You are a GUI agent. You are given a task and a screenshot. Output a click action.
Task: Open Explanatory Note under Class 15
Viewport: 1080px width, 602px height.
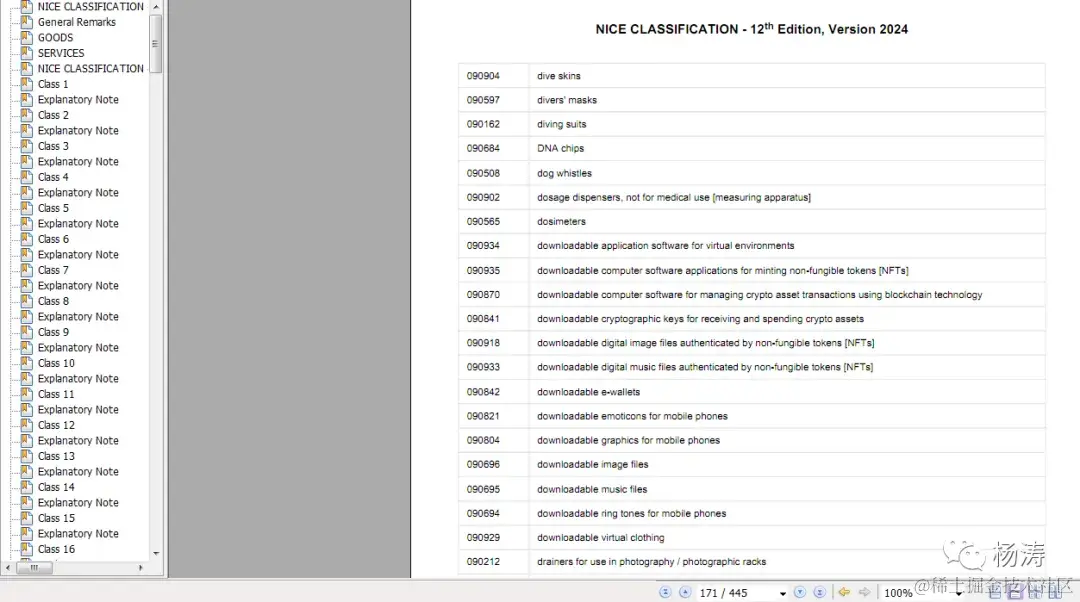click(78, 534)
